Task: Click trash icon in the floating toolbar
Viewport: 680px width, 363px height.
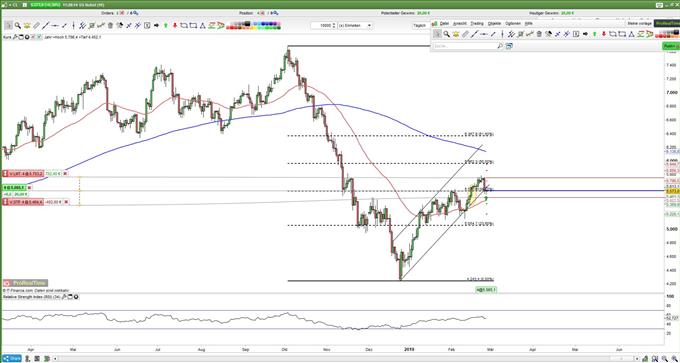Action: (x=539, y=34)
